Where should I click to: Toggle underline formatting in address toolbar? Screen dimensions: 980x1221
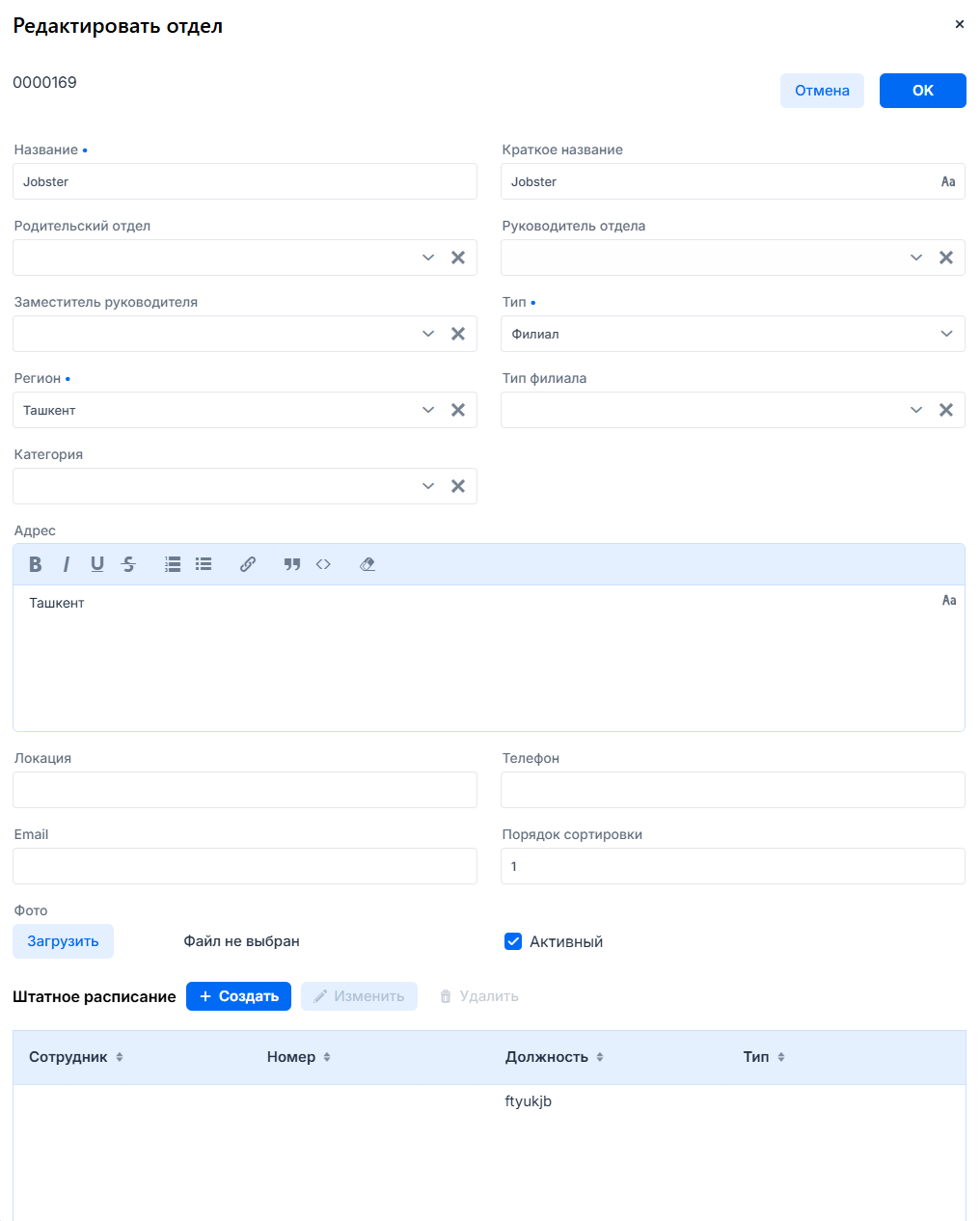[x=97, y=564]
